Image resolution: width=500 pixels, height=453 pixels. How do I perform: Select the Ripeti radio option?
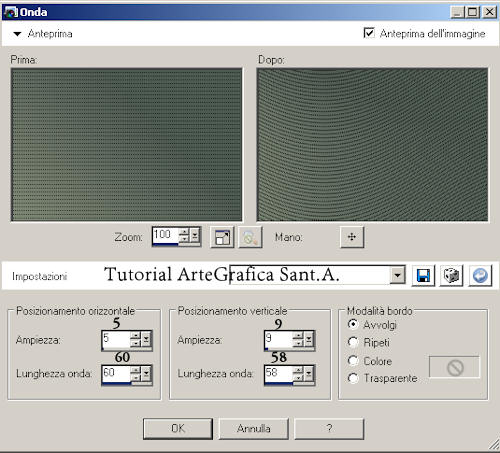coord(353,342)
